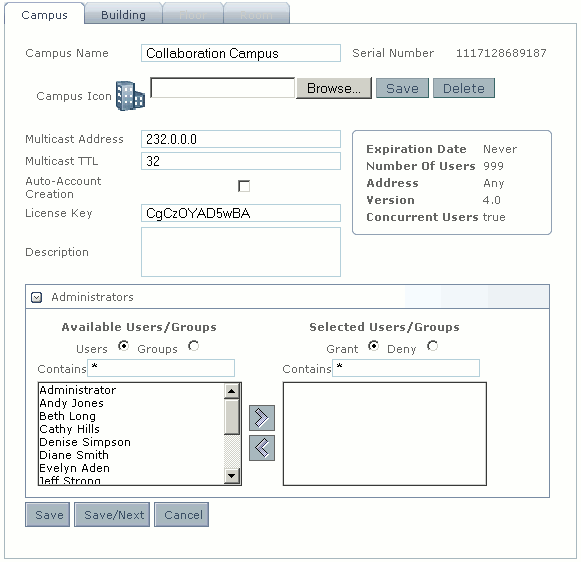Move selected user to Selected list arrow
This screenshot has width=581, height=562.
(262, 418)
